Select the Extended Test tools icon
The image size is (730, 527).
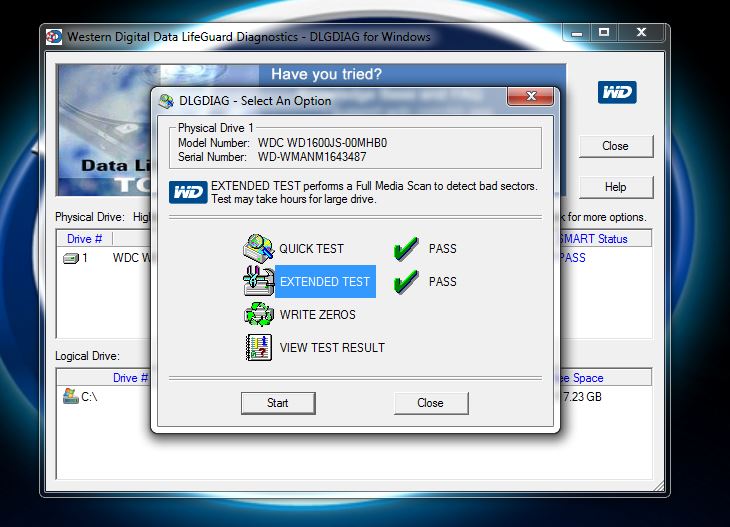(x=258, y=281)
